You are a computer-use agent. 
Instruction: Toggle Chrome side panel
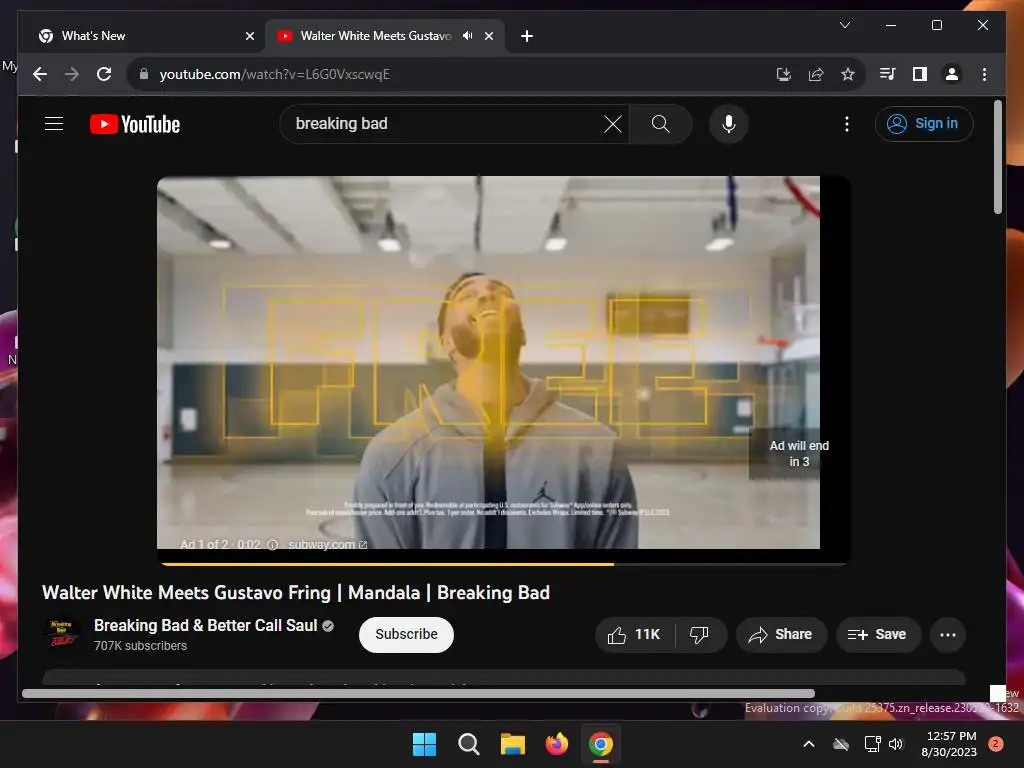[920, 74]
